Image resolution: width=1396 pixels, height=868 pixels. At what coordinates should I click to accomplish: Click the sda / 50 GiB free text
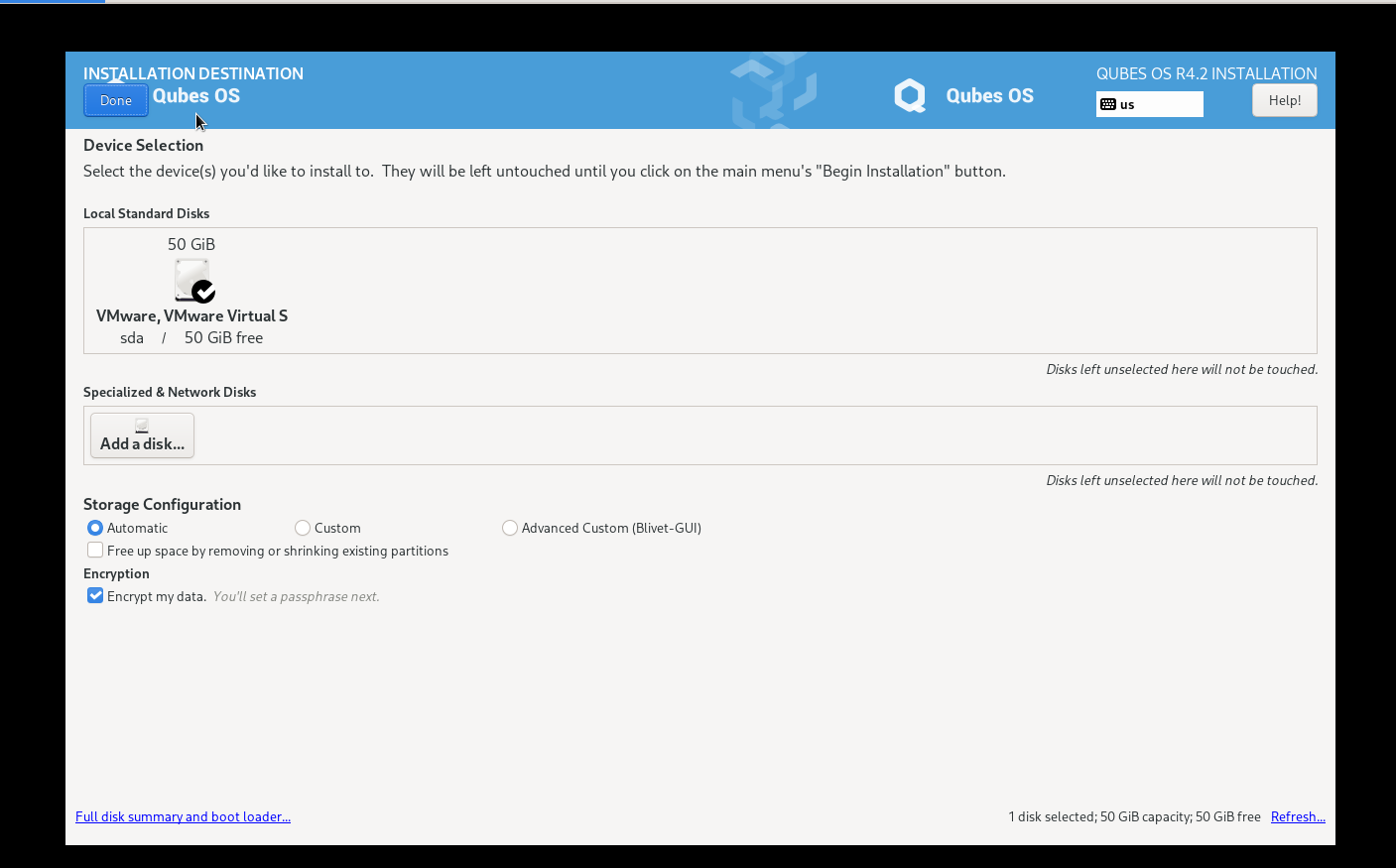click(191, 337)
